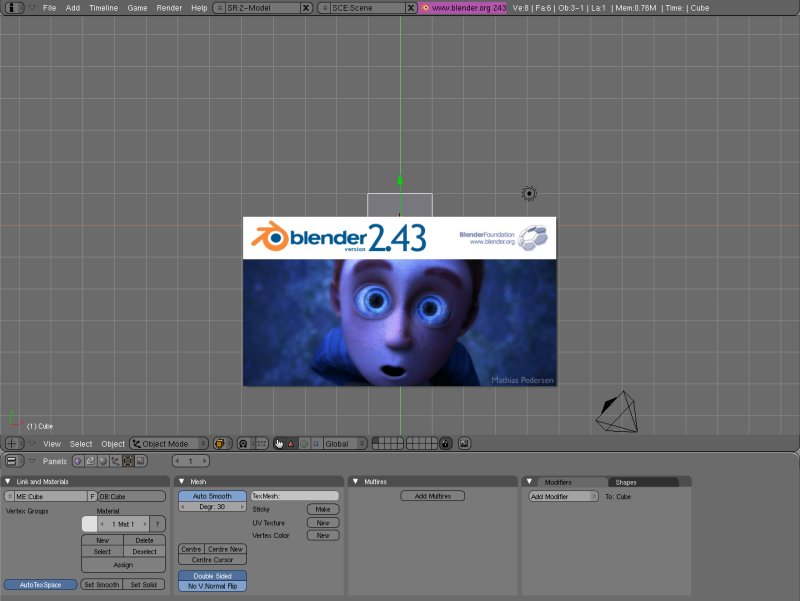Open the 3D view Select menu
Image resolution: width=800 pixels, height=601 pixels.
[81, 444]
